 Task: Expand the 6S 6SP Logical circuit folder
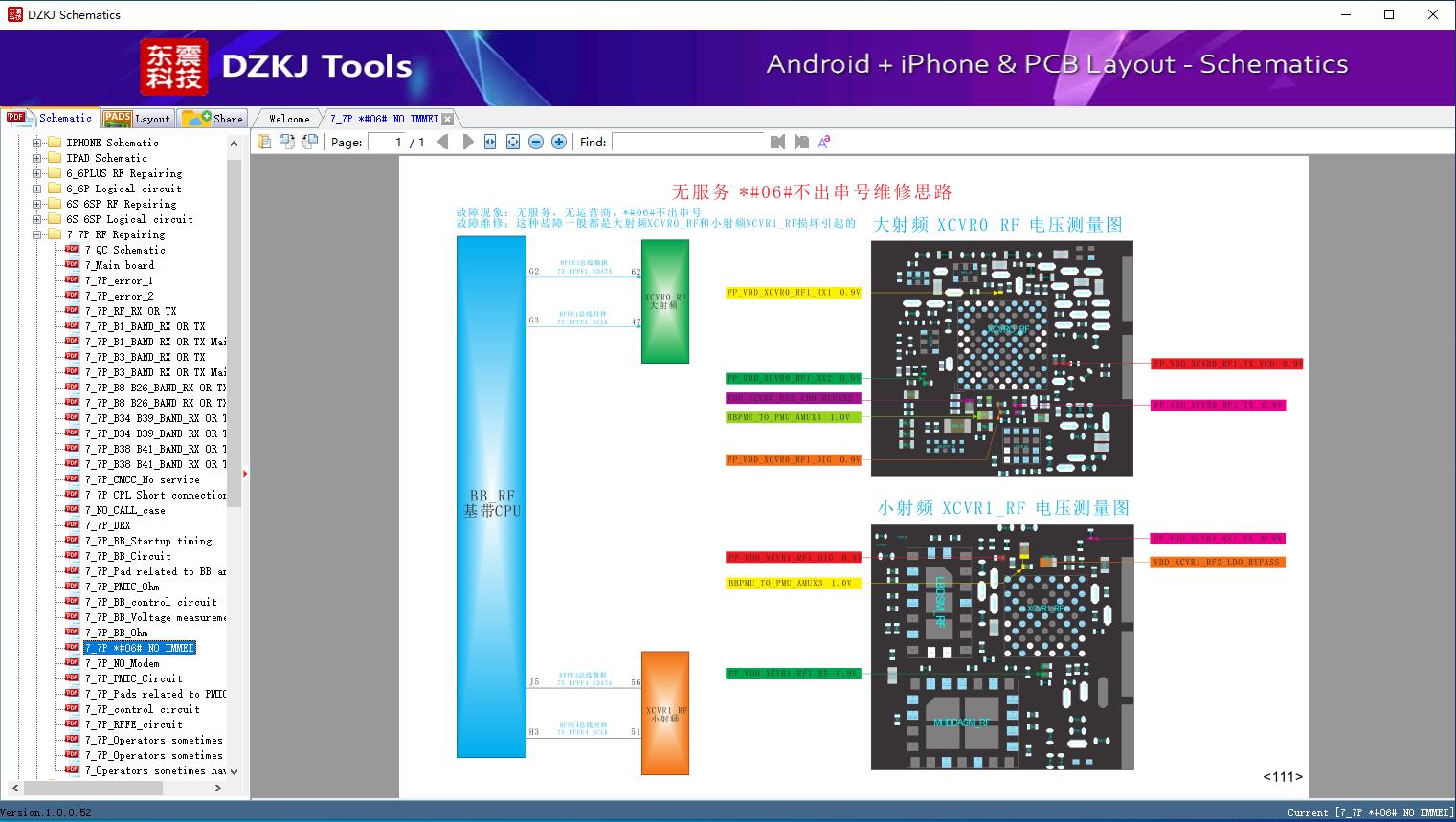point(37,219)
